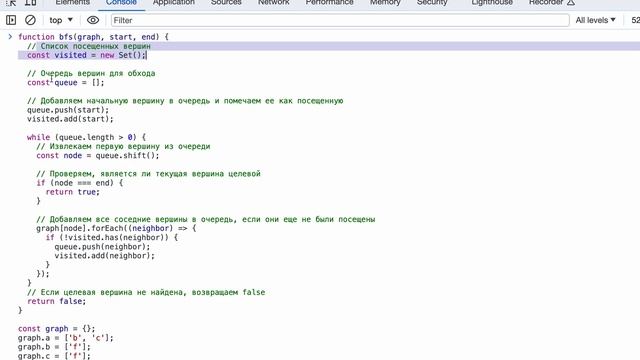Click the line 'visited.add(neighbor);'
This screenshot has height=360, width=640.
click(104, 256)
